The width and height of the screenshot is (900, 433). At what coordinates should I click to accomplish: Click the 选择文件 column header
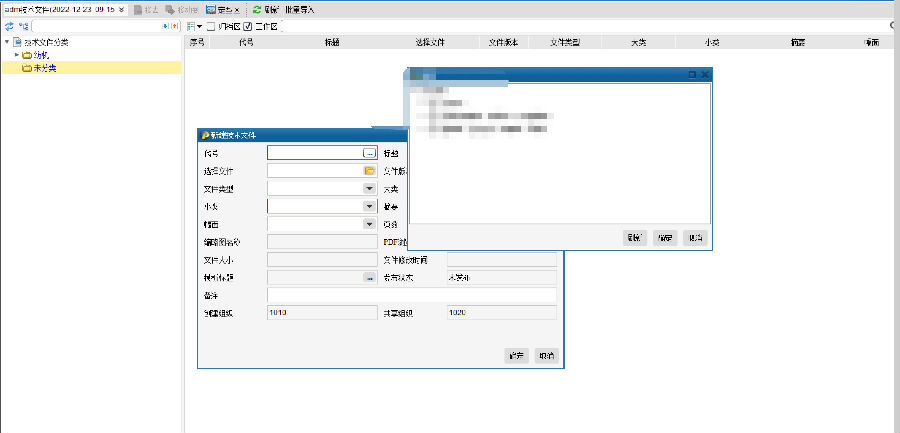tap(430, 42)
